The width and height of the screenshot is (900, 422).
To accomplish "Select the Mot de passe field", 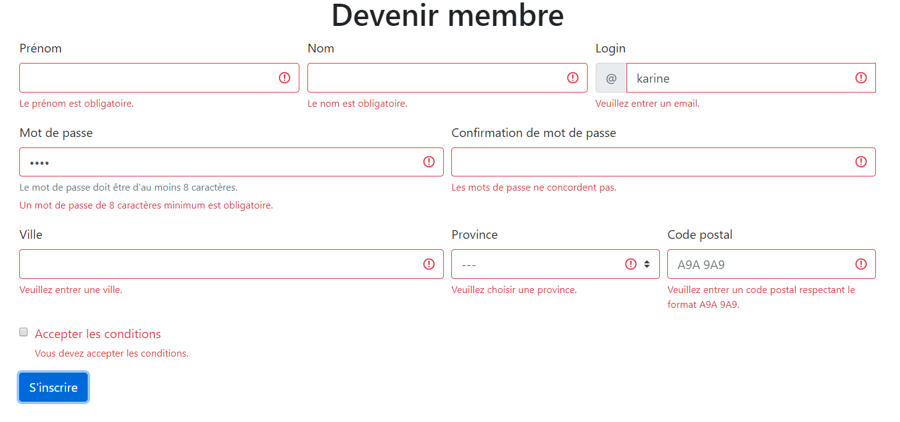I will pyautogui.click(x=220, y=162).
